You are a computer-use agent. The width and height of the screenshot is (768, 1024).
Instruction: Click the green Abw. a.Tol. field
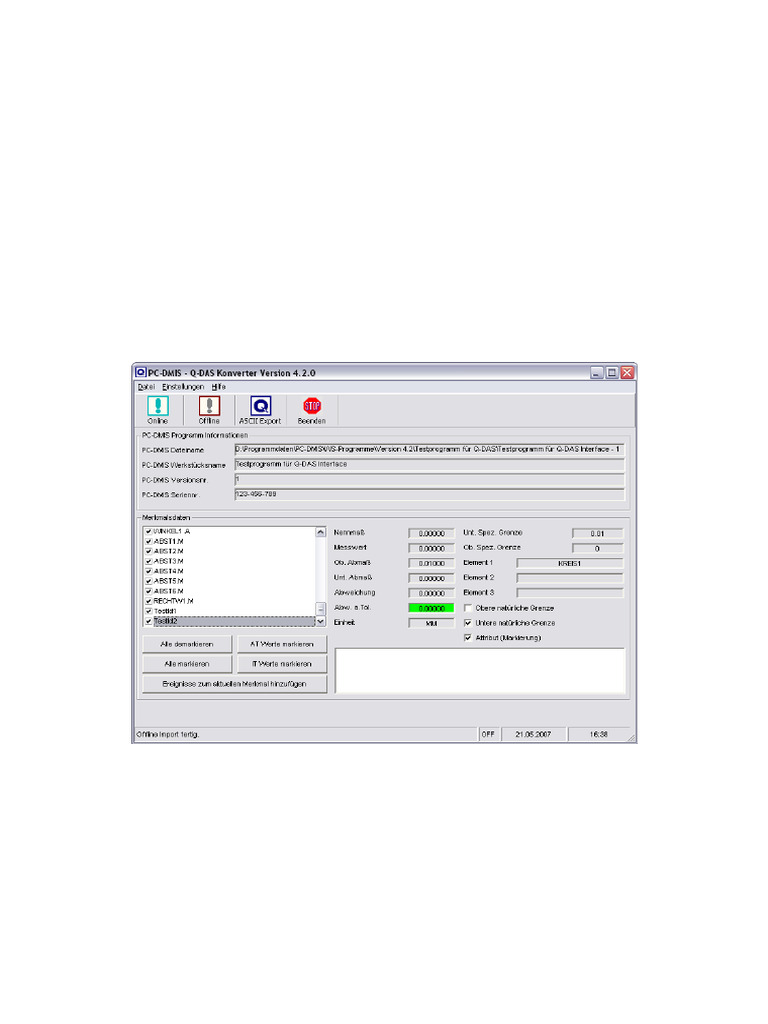click(x=431, y=608)
